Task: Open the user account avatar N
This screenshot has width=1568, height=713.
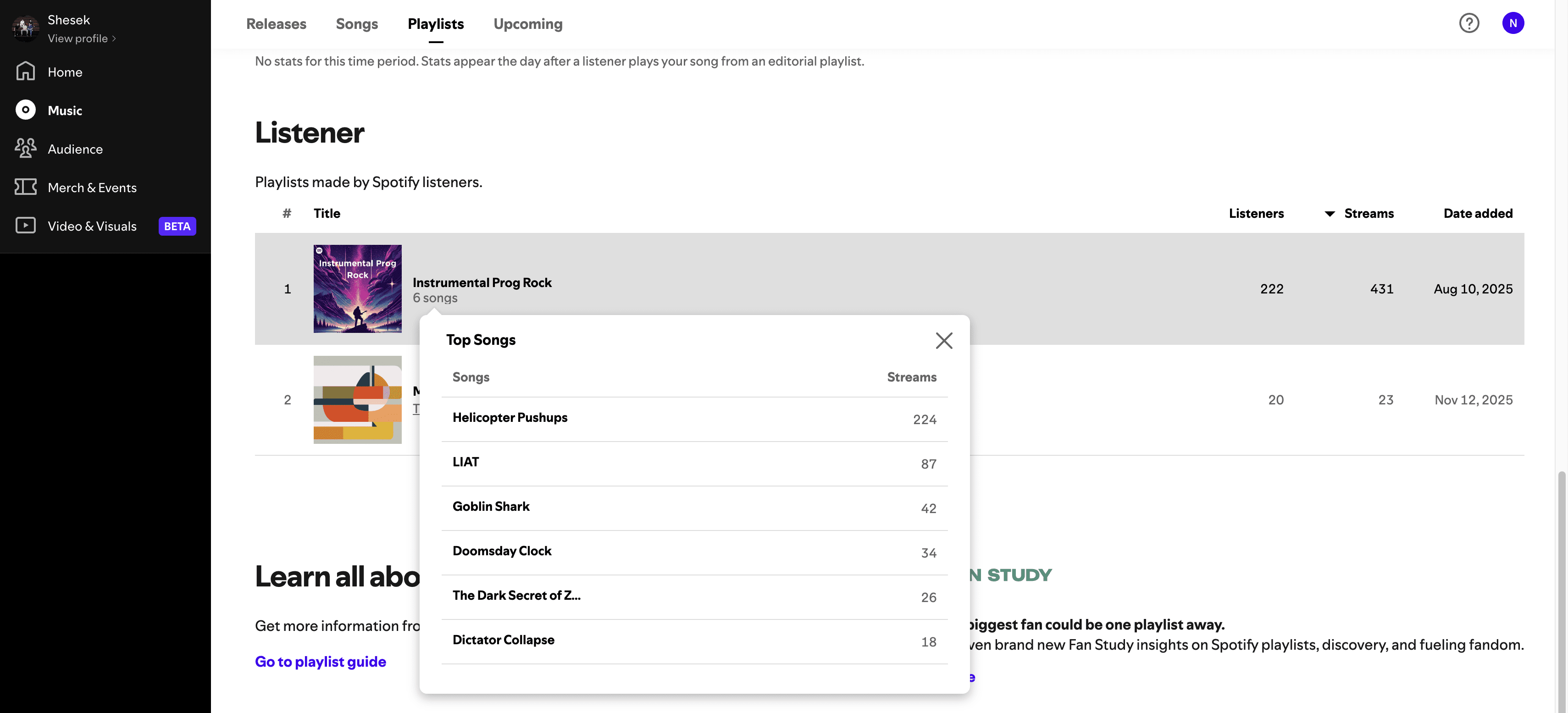Action: [1513, 23]
